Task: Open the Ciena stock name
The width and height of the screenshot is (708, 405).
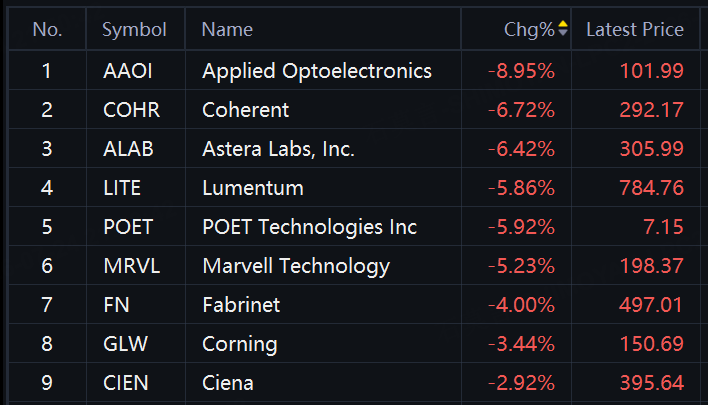Action: point(228,383)
